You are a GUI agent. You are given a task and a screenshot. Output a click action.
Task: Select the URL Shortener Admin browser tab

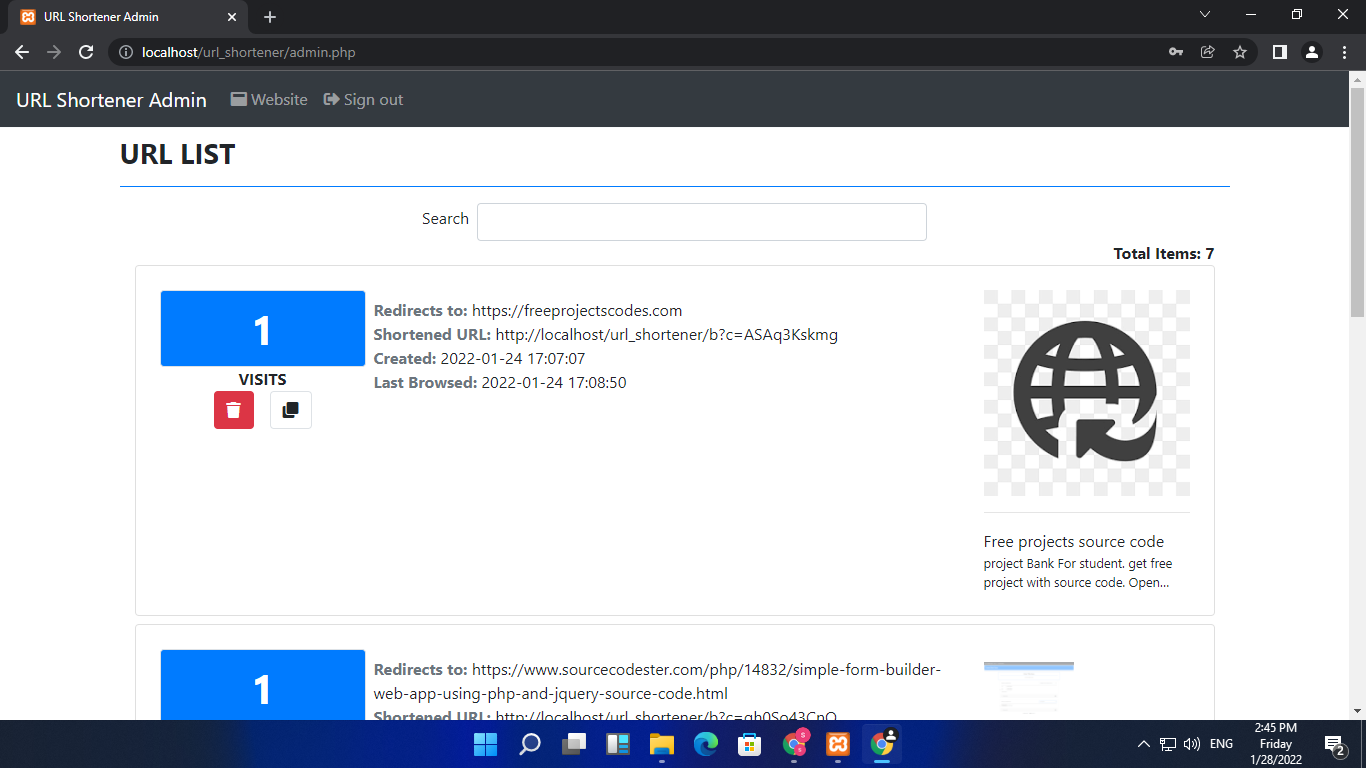pyautogui.click(x=120, y=16)
